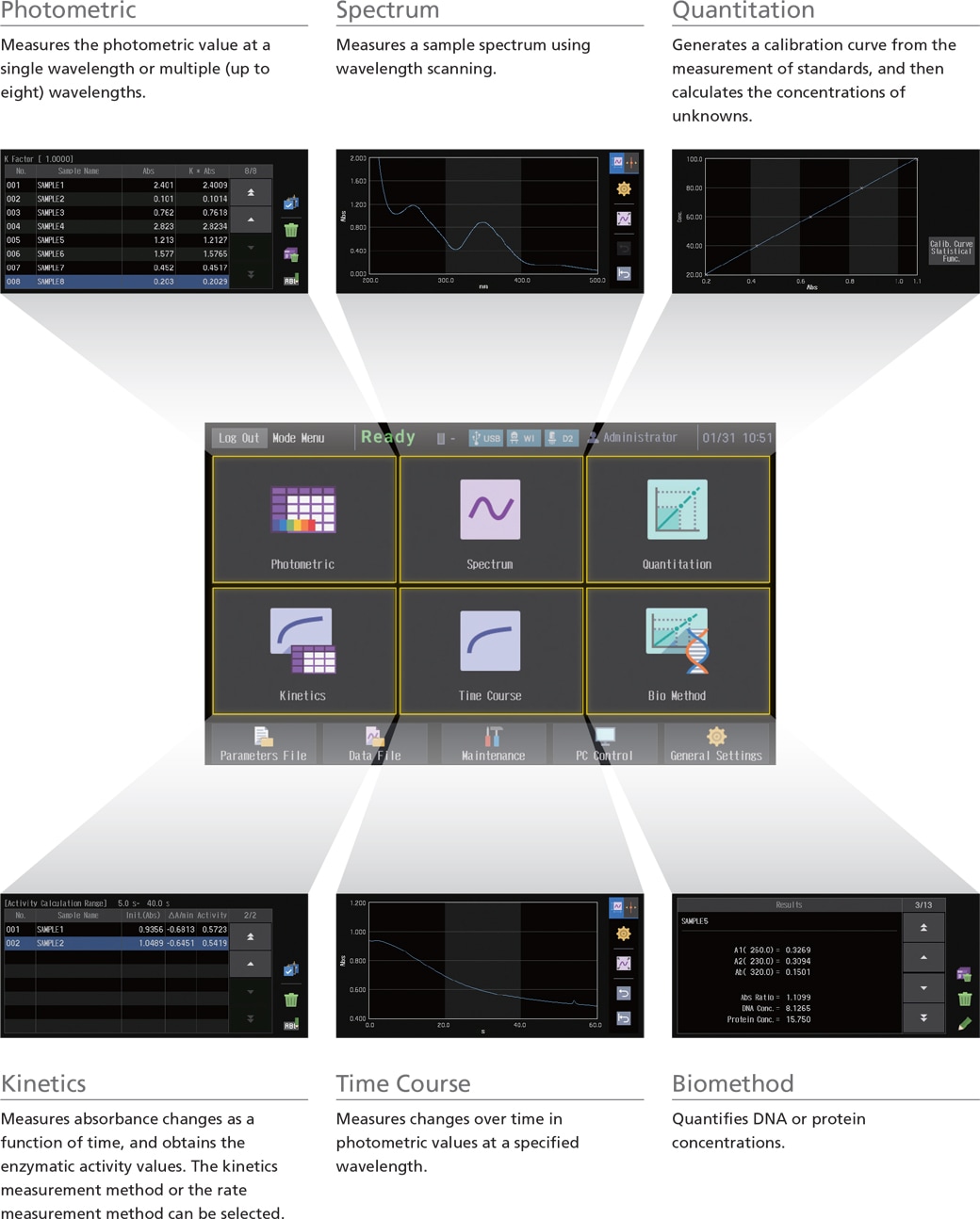
Task: Jump to top of Biomethod results list
Action: click(923, 928)
